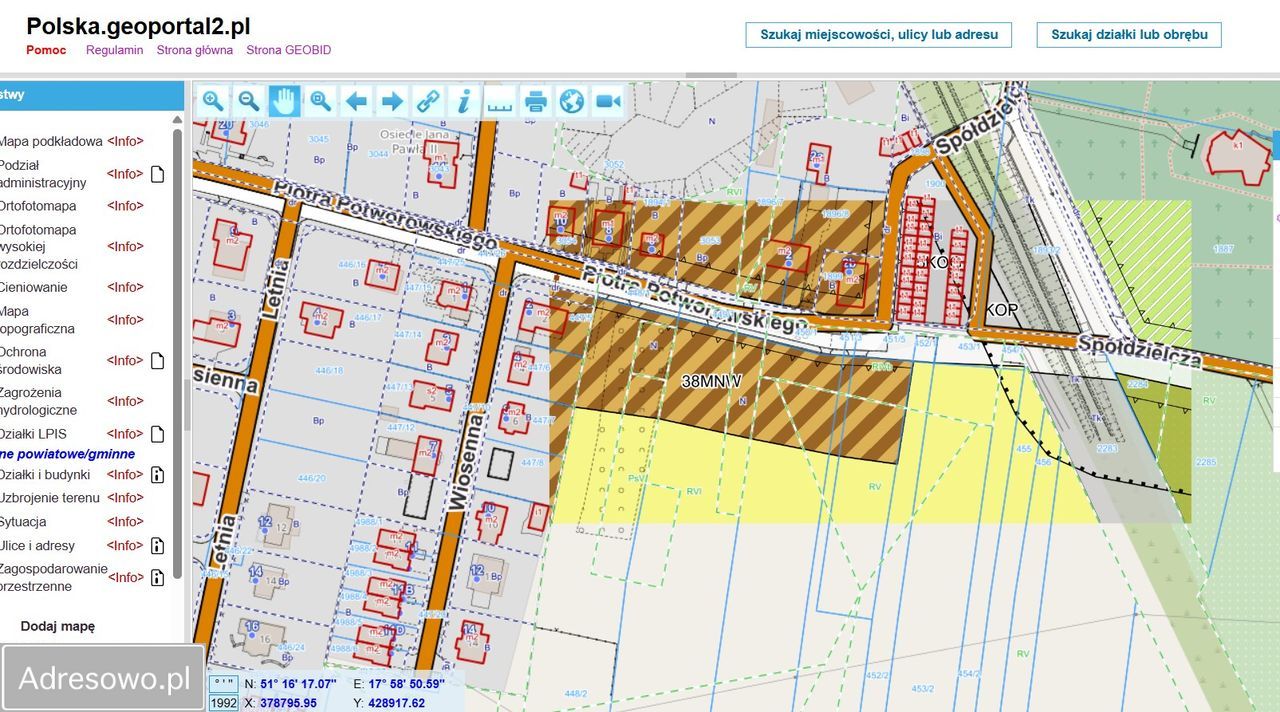Viewport: 1280px width, 712px height.
Task: Select the Zoom out tool
Action: pos(248,100)
